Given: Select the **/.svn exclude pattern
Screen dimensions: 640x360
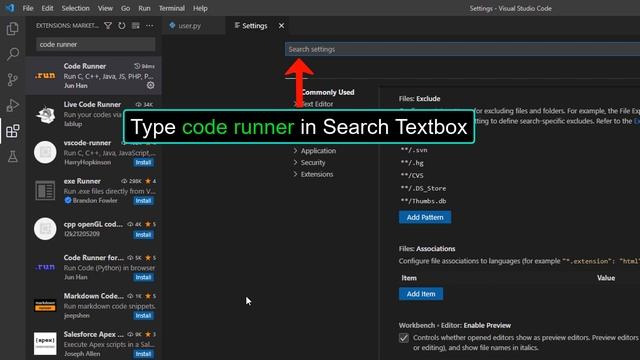Looking at the screenshot, I should point(414,150).
